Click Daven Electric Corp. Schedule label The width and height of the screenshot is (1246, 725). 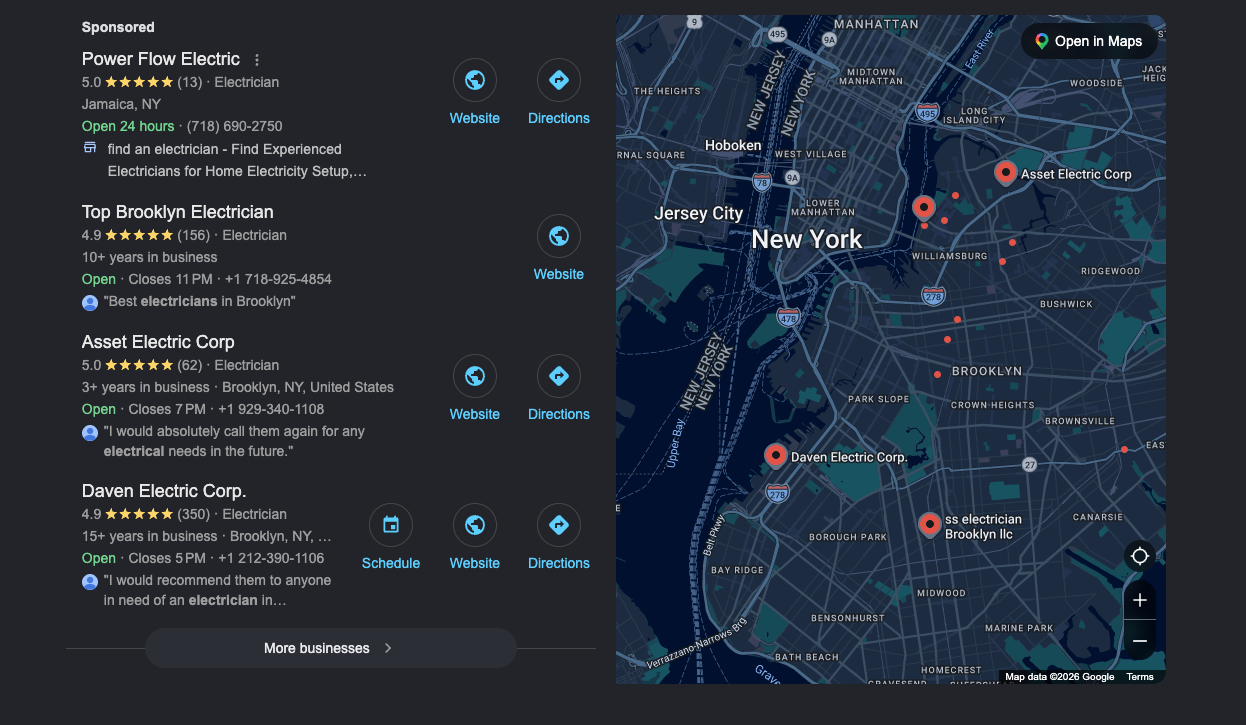(391, 563)
